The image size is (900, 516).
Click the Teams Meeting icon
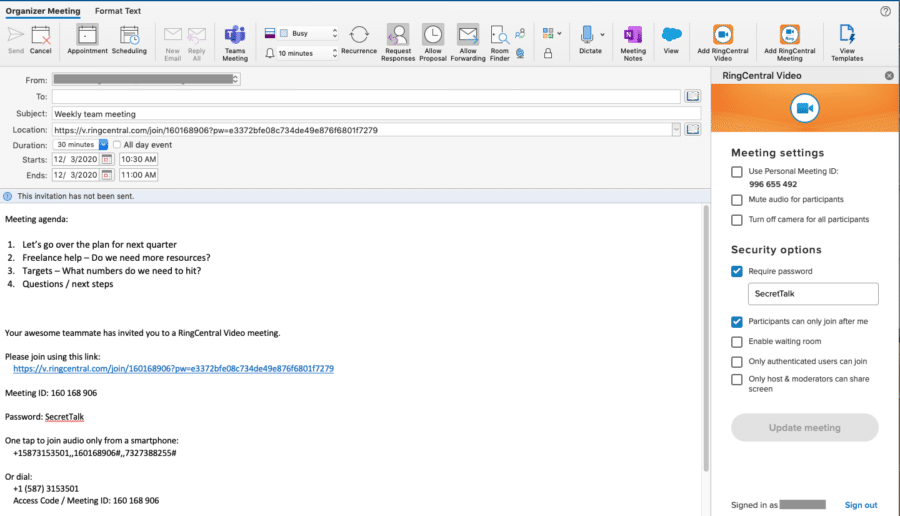(235, 42)
